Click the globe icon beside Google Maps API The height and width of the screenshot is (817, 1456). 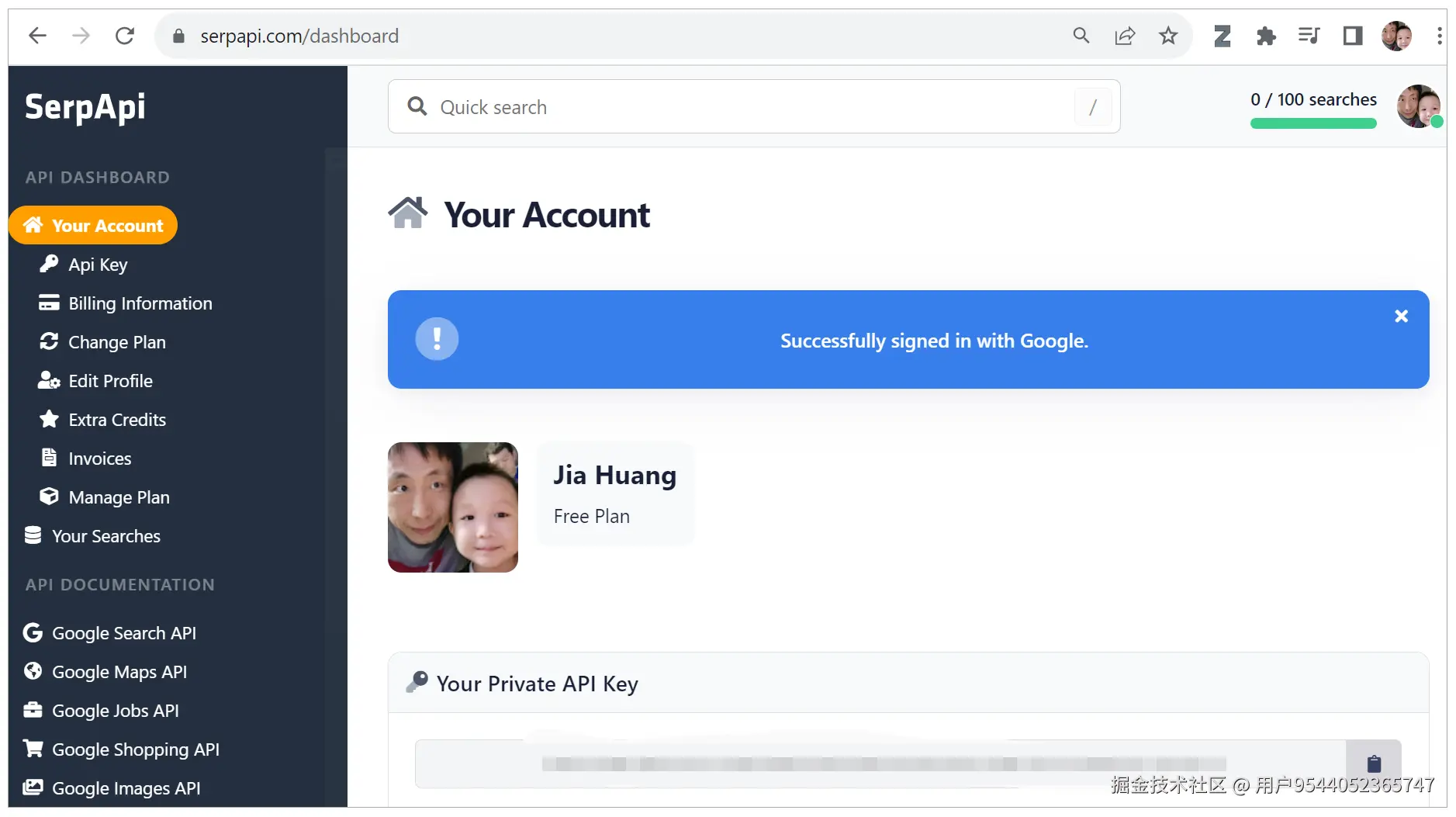(33, 671)
